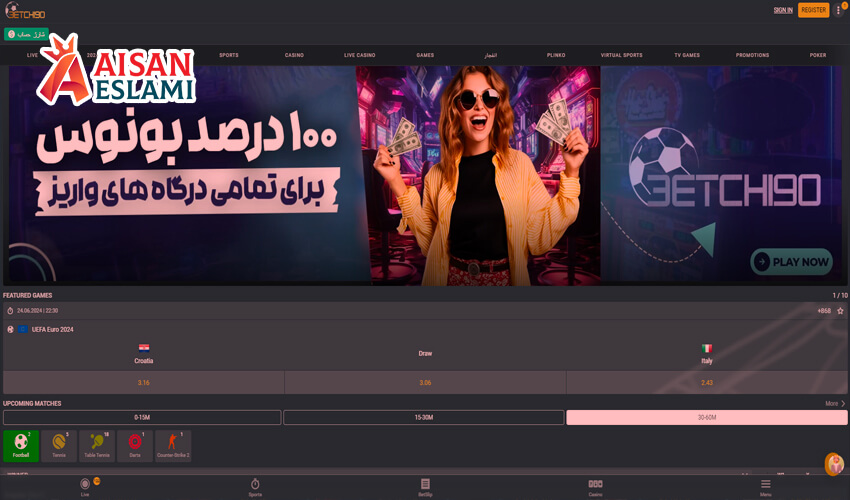The width and height of the screenshot is (850, 500).
Task: Open the SPORTS navigation tab
Action: click(229, 55)
